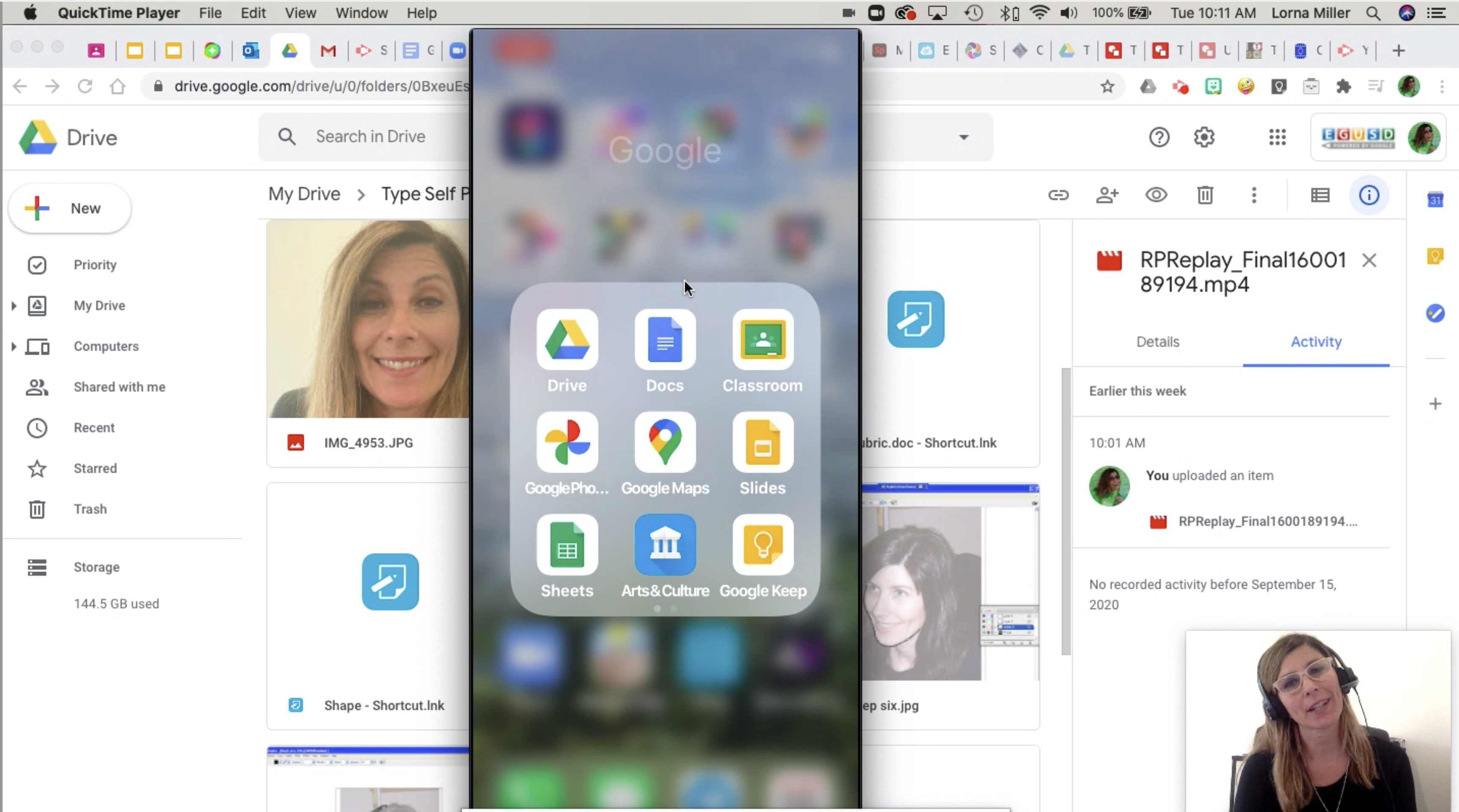Viewport: 1459px width, 812px height.
Task: Open the Help menu
Action: coord(421,12)
